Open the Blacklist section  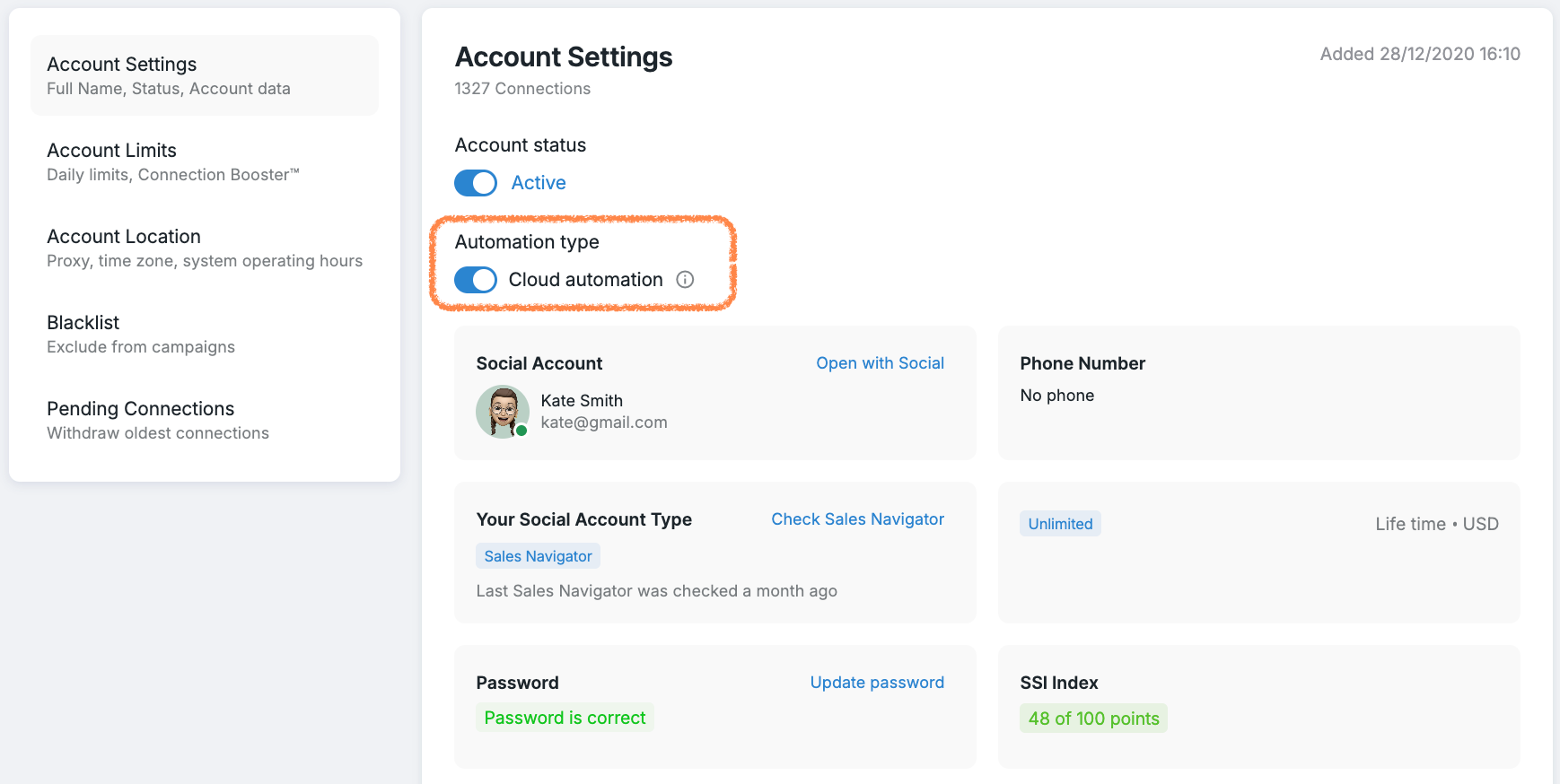tap(205, 334)
